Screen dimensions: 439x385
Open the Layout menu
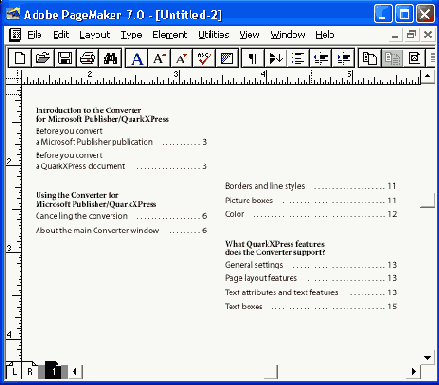click(95, 35)
